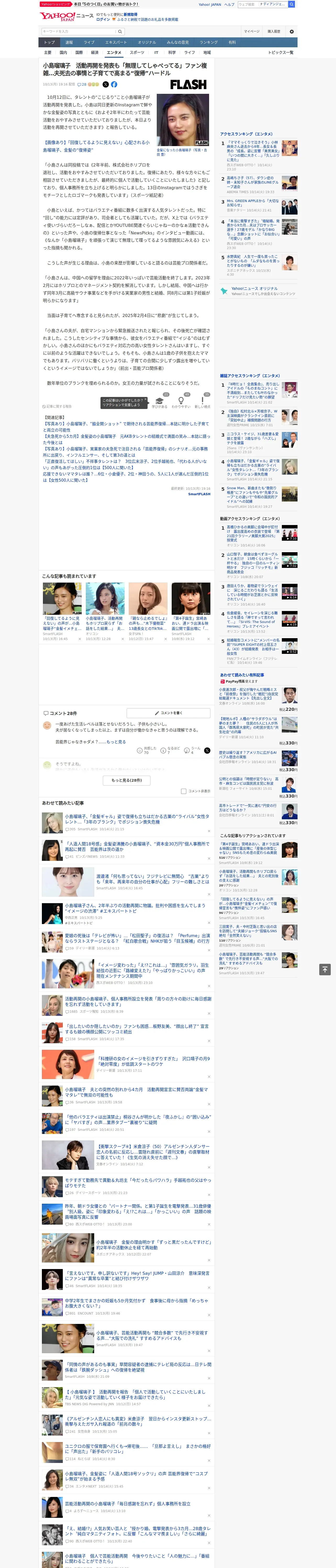Viewport: 336px width, 1568px height.
Task: Open the article's main photo of 小島瑠璃子
Action: pos(182,119)
